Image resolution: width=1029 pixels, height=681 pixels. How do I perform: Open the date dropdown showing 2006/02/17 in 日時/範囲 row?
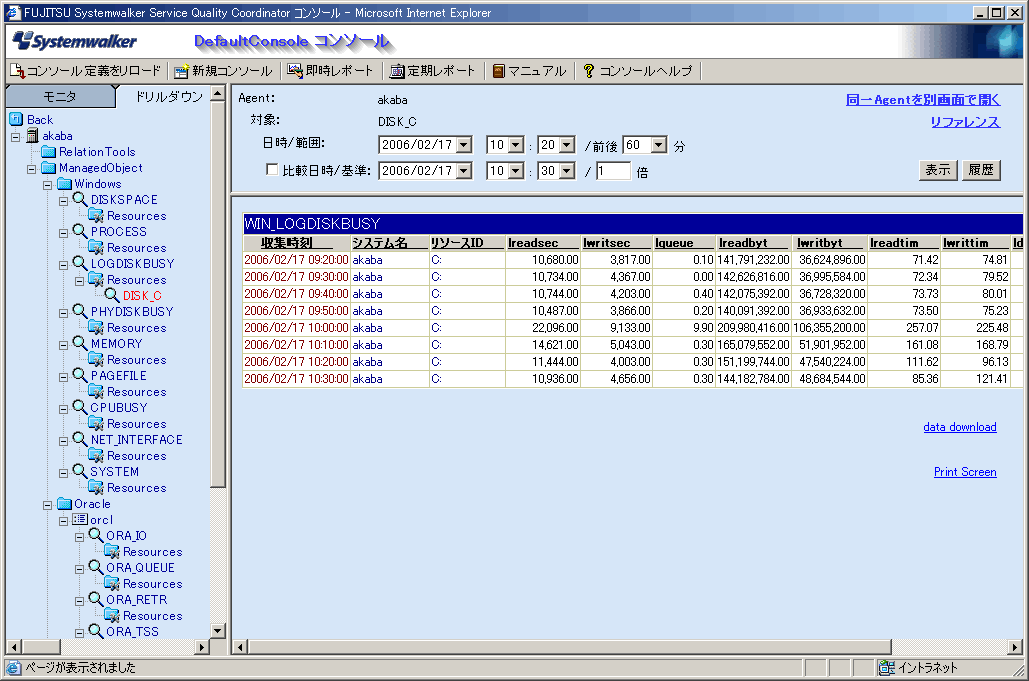pos(464,145)
